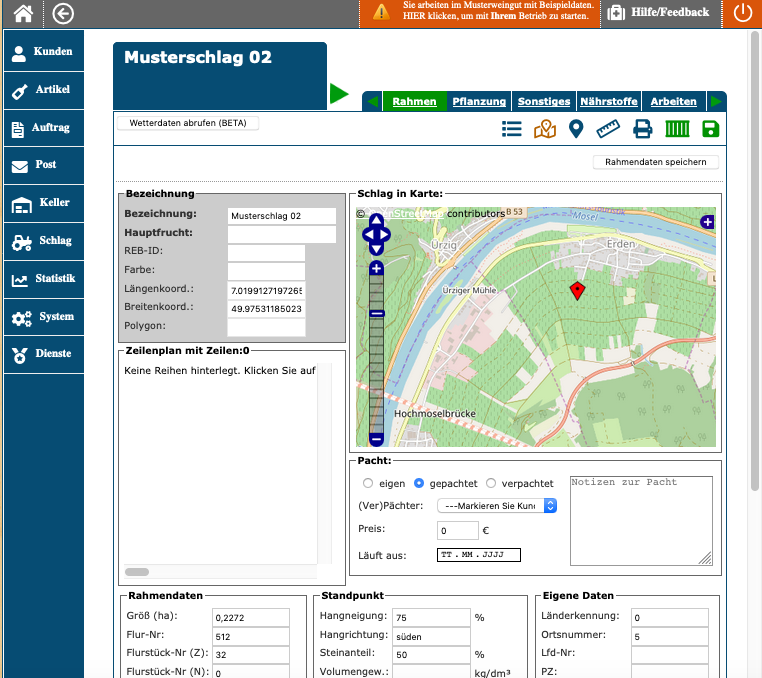The image size is (762, 678).
Task: Click the power logout icon
Action: [x=742, y=13]
